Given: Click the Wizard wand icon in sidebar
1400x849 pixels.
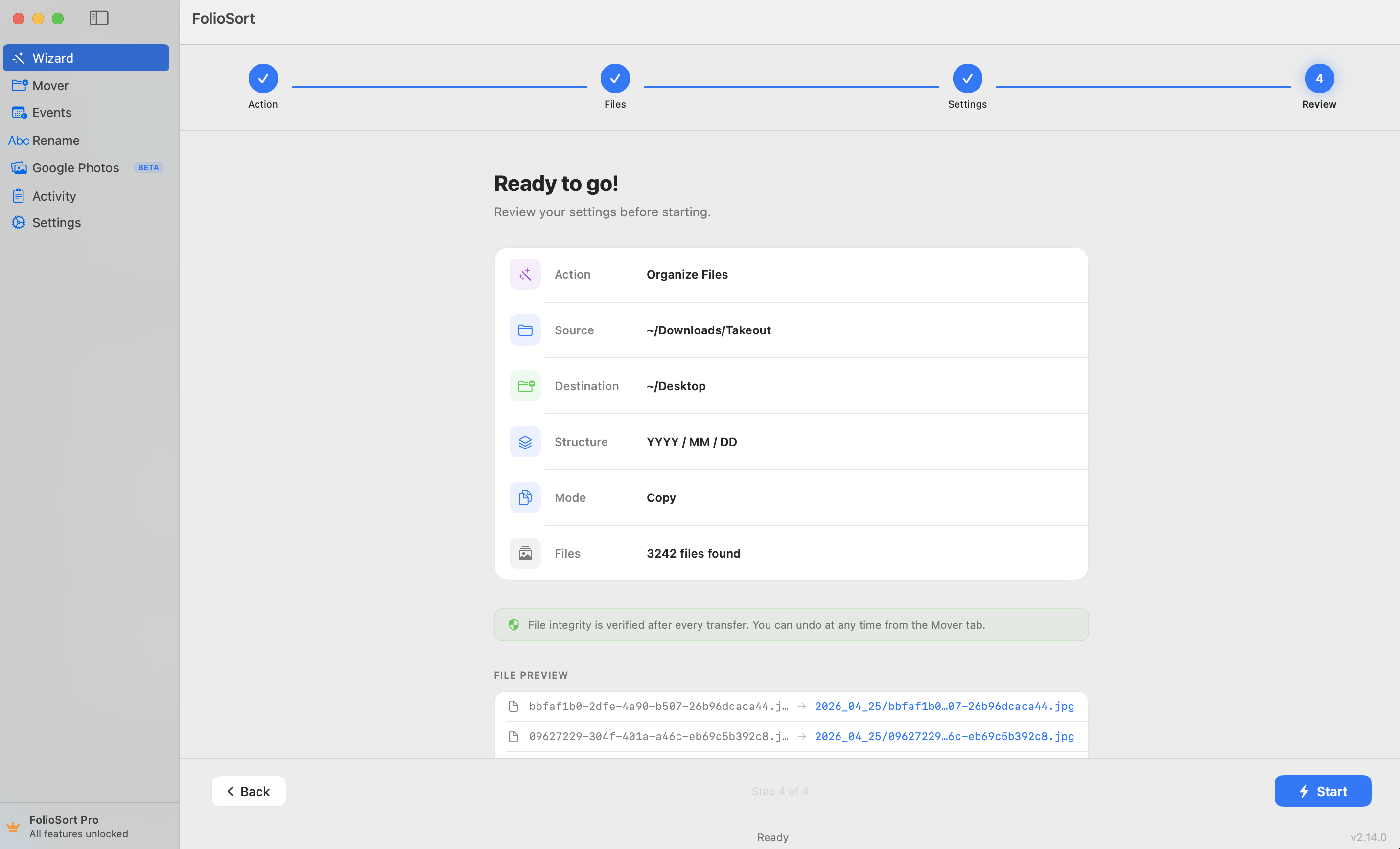Looking at the screenshot, I should coord(19,58).
